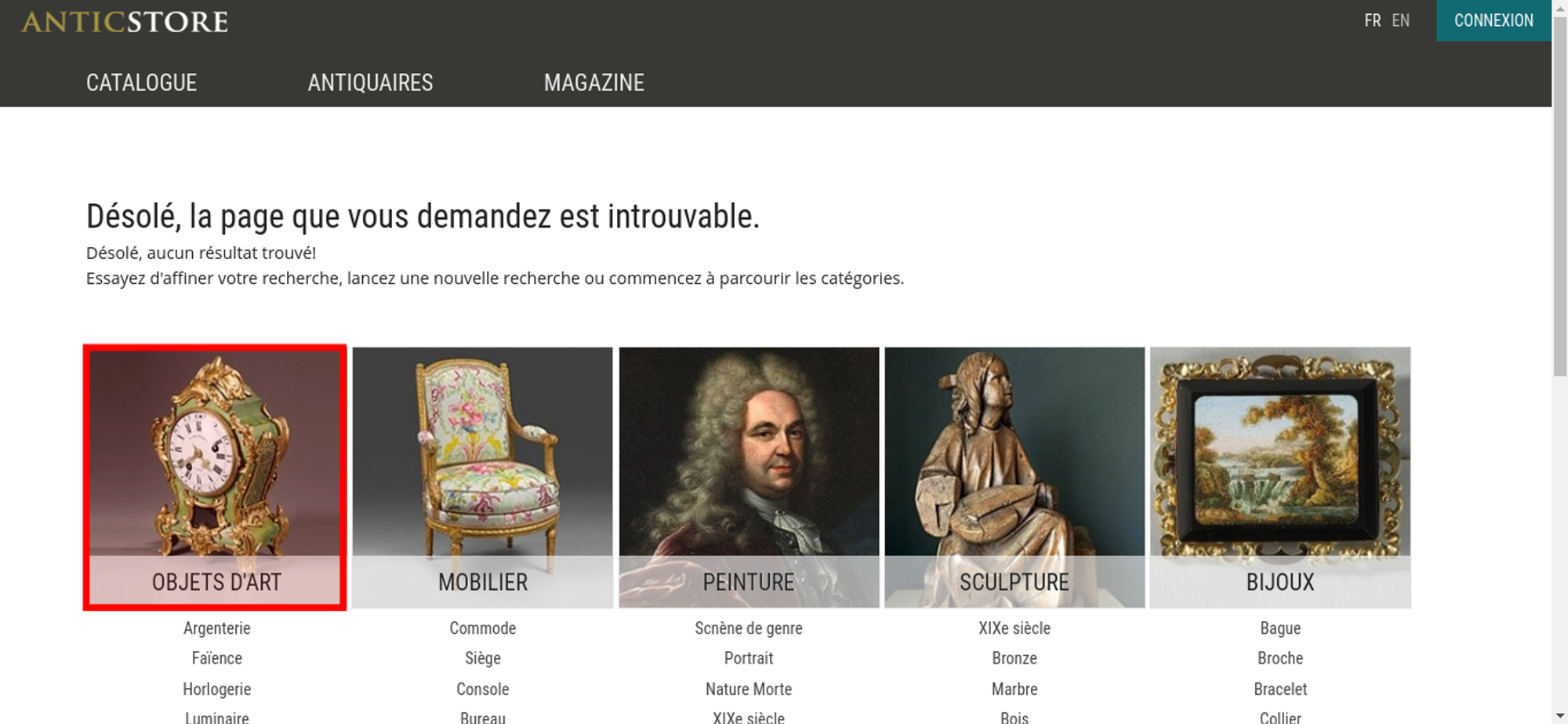Click the Nature Morte link
Screen dimensions: 1568x724
click(749, 689)
